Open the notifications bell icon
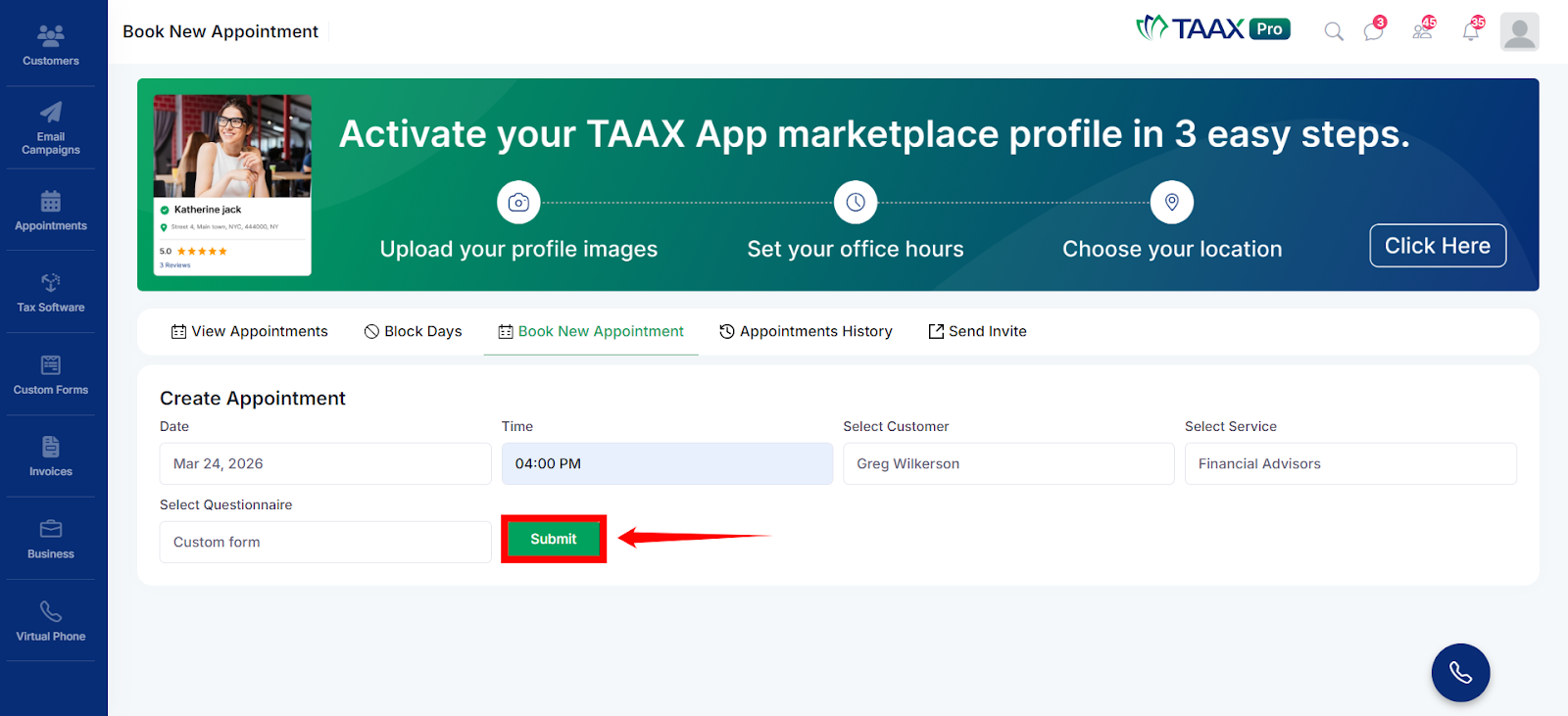This screenshot has width=1568, height=716. (1472, 29)
